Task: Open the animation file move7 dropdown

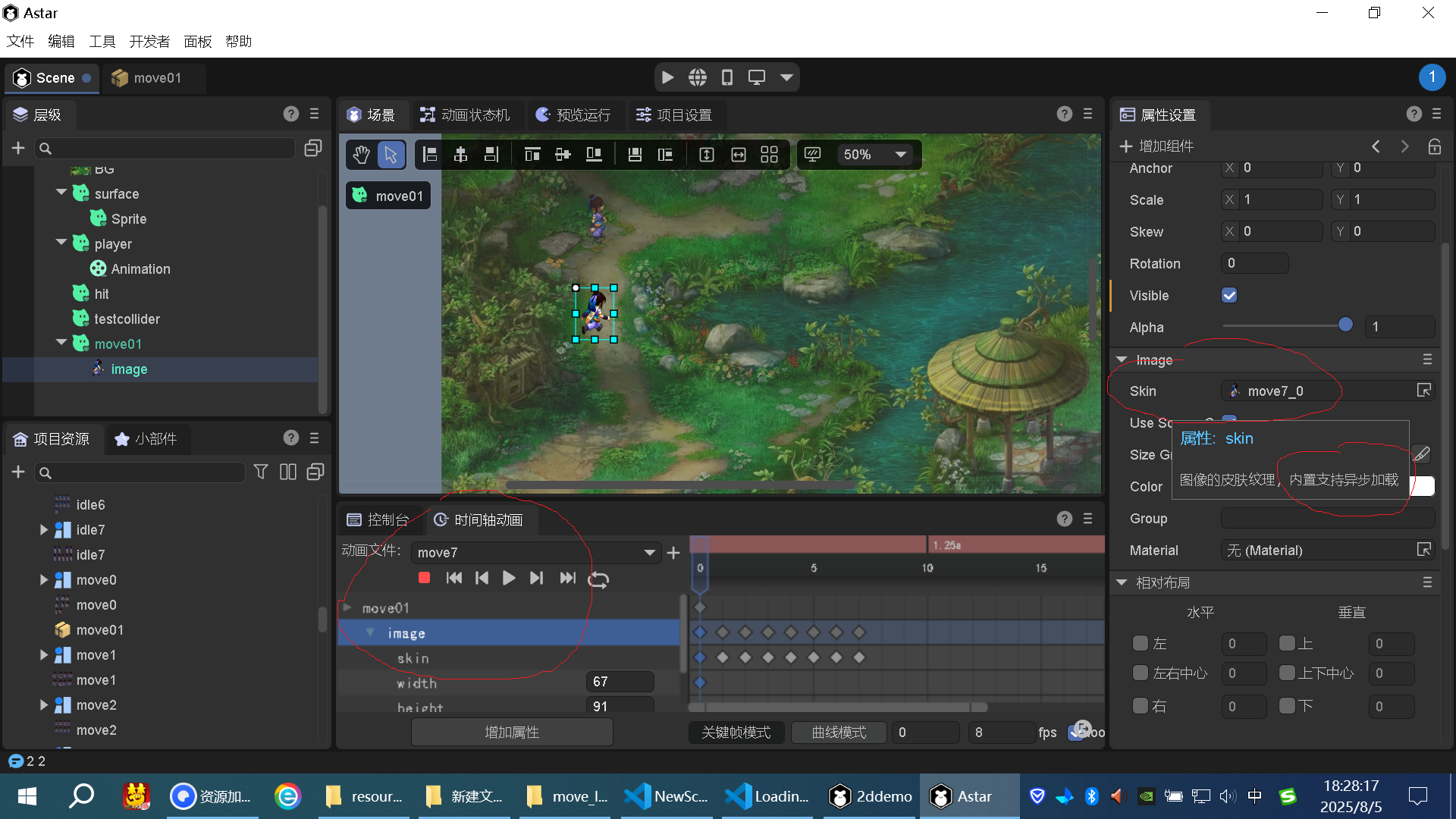Action: [536, 553]
